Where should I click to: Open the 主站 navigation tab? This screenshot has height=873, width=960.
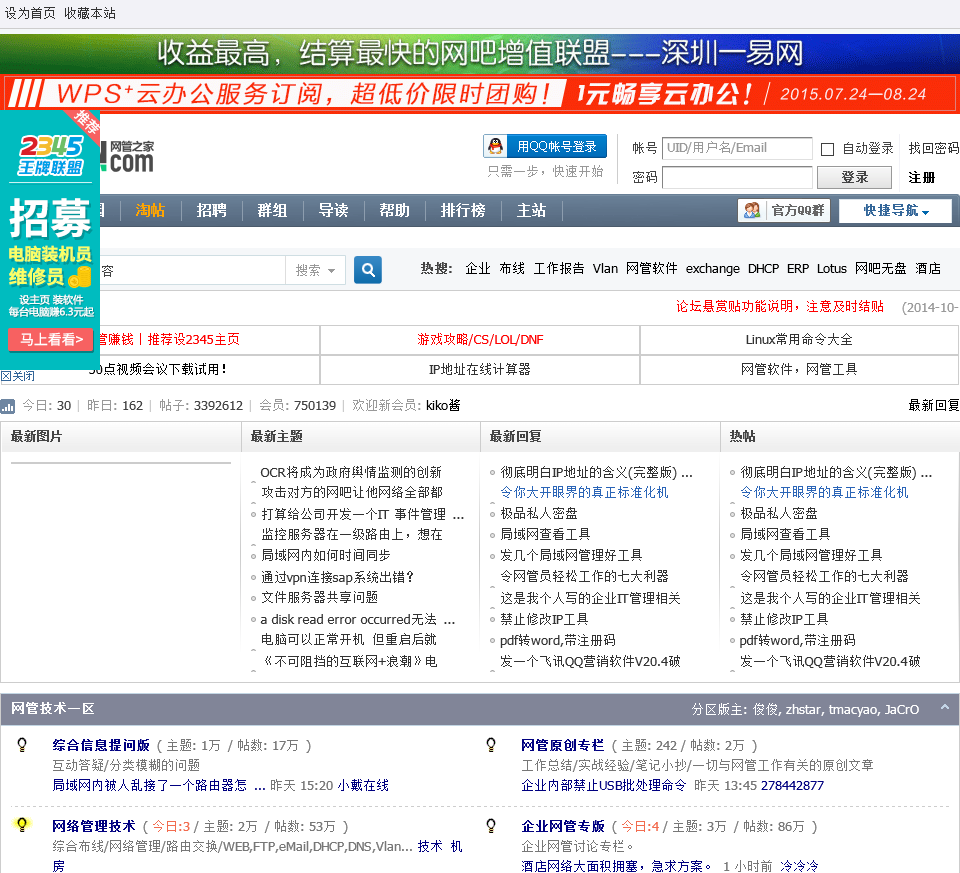point(531,211)
